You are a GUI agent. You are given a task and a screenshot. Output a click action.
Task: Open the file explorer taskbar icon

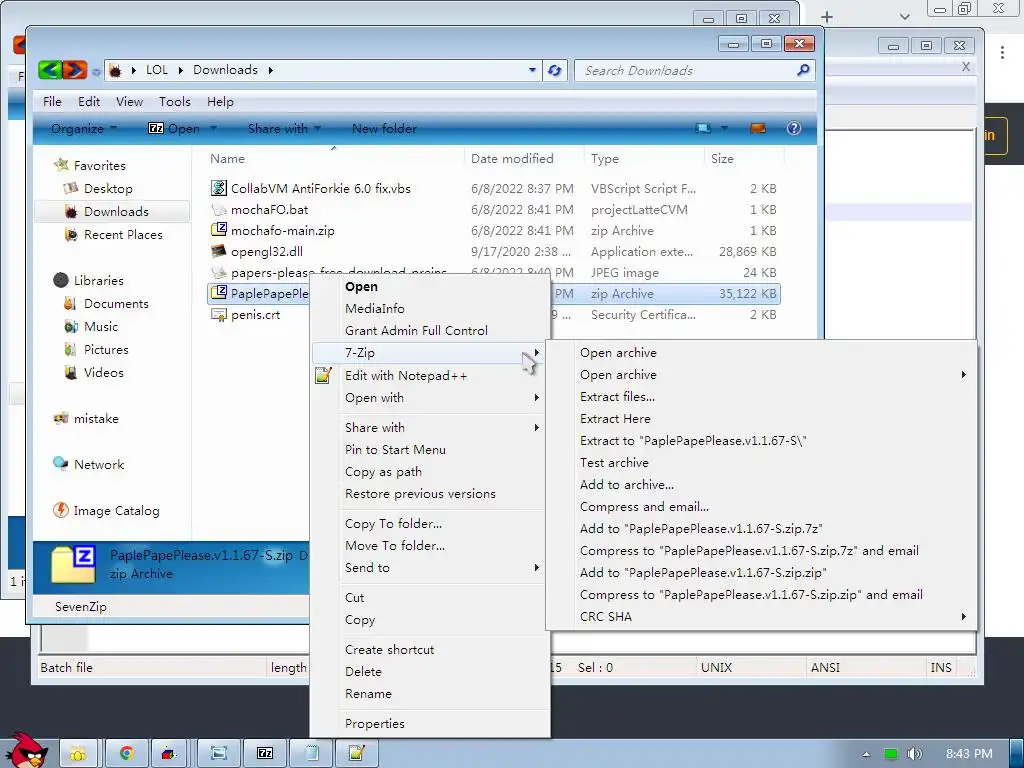78,754
